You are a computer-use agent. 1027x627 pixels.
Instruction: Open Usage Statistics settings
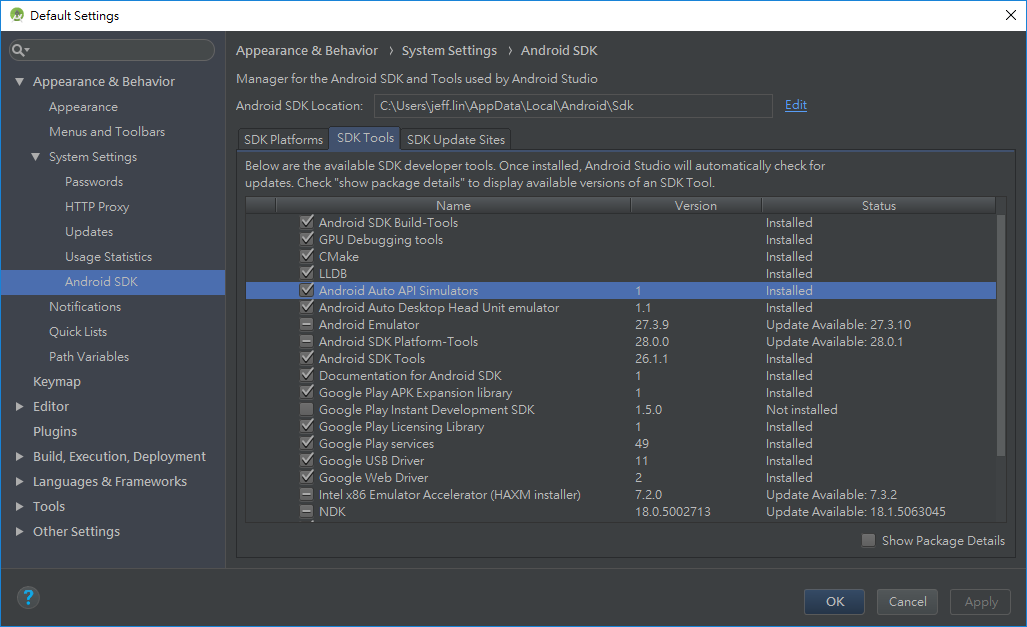108,257
